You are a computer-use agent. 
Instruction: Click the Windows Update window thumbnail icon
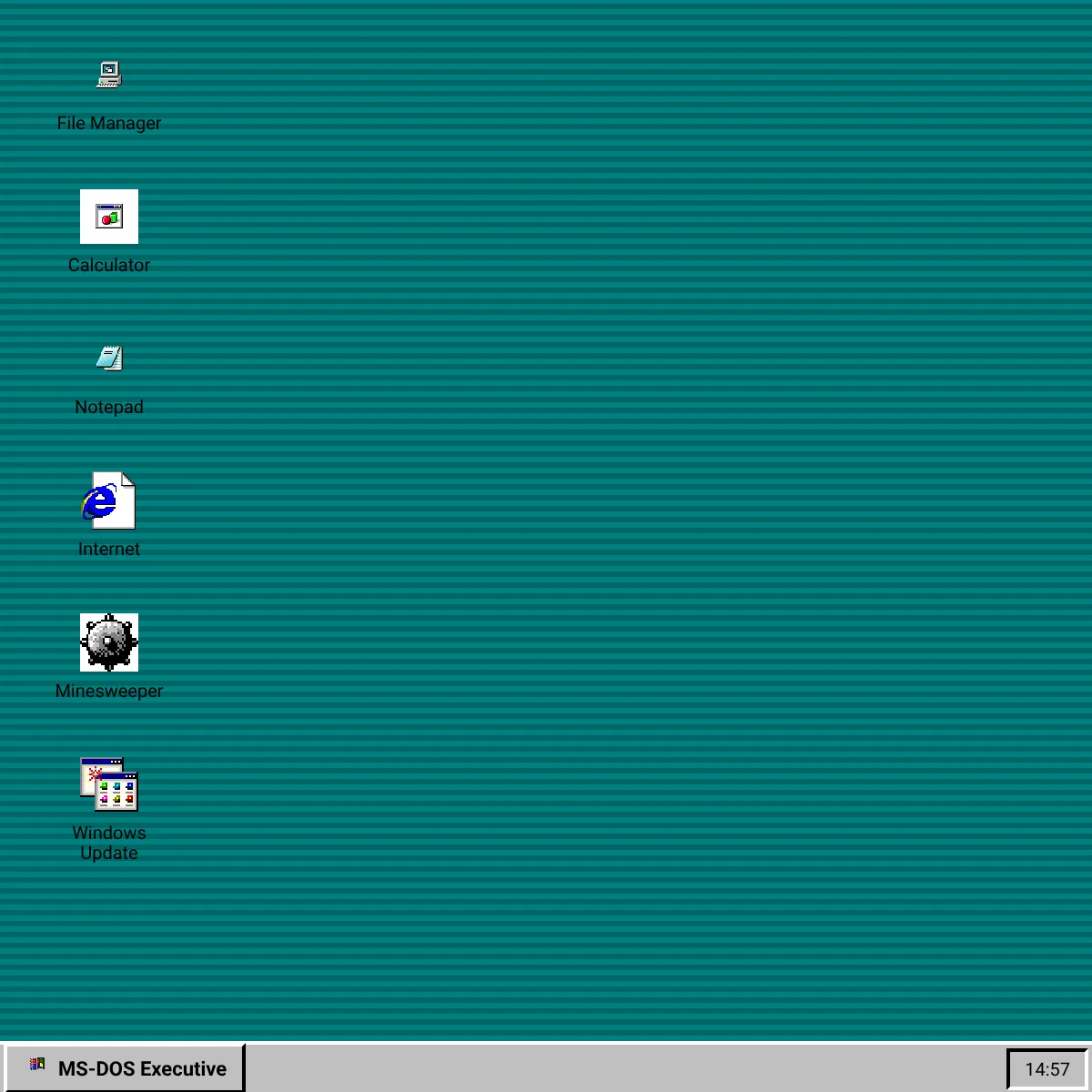point(108,784)
